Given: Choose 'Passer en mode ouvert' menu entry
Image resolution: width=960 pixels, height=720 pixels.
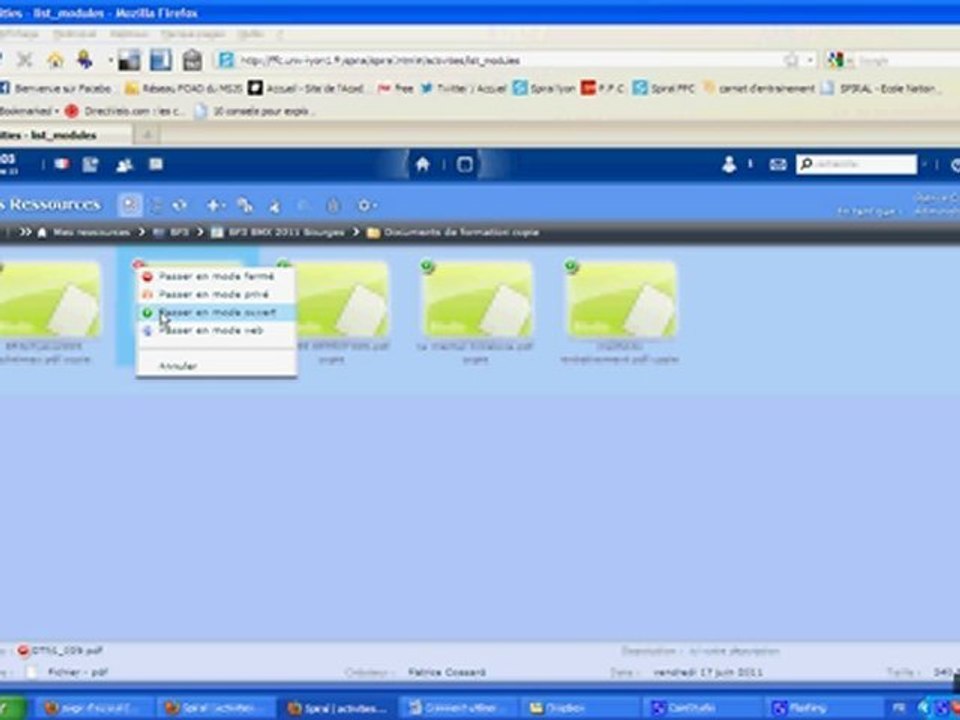Looking at the screenshot, I should click(216, 312).
